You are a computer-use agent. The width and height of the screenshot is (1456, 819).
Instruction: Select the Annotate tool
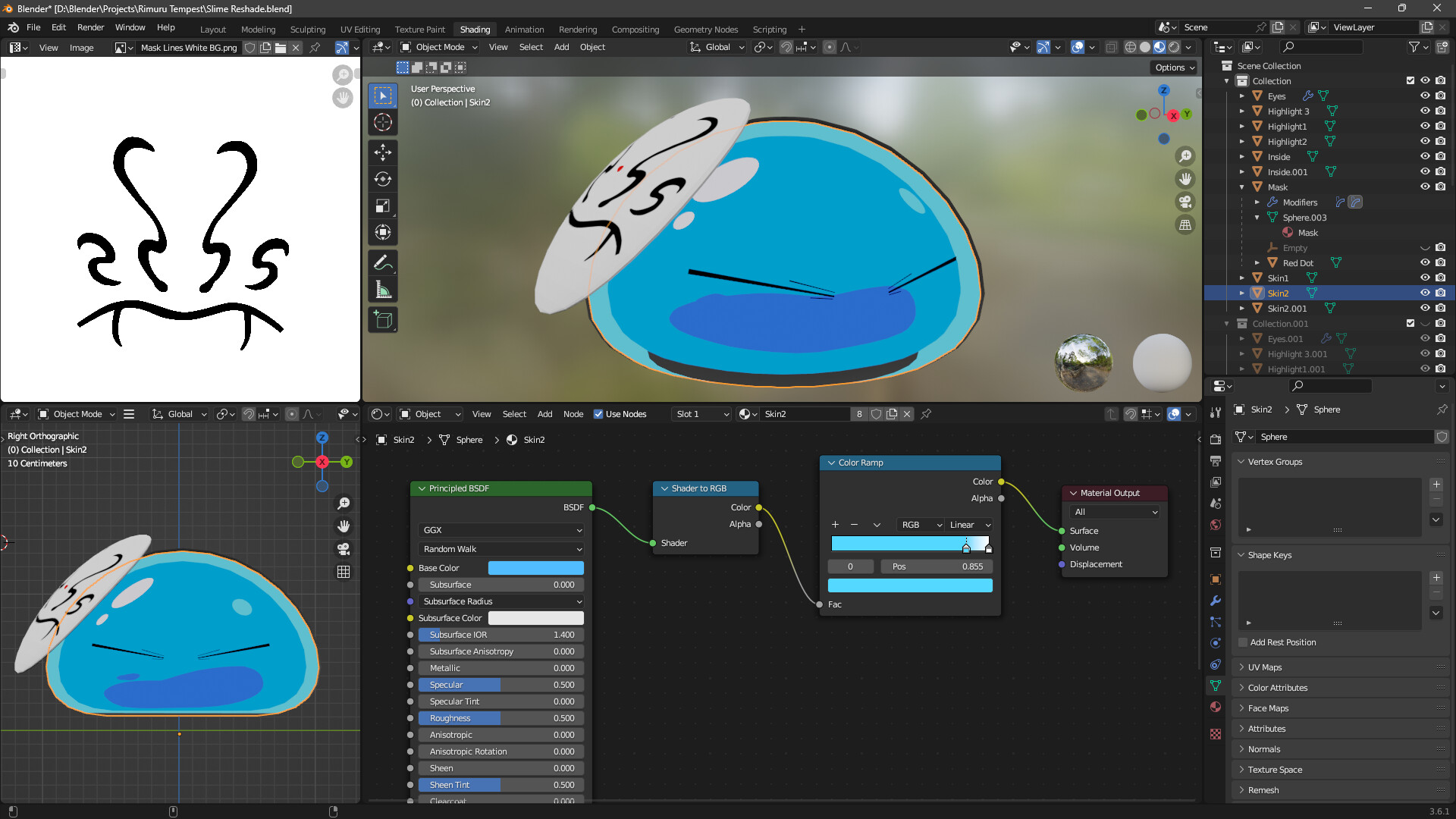tap(383, 262)
